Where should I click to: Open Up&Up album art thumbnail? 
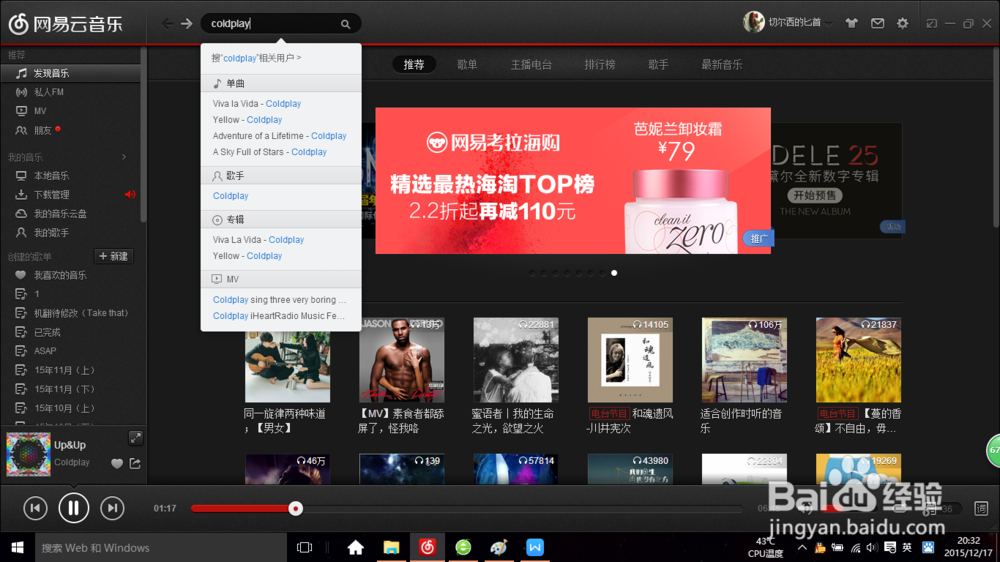pyautogui.click(x=28, y=454)
